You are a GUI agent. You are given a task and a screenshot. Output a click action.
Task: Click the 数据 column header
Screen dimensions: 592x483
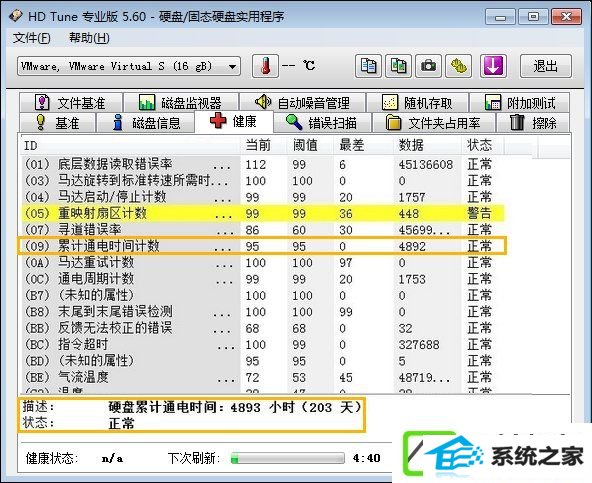coord(411,145)
